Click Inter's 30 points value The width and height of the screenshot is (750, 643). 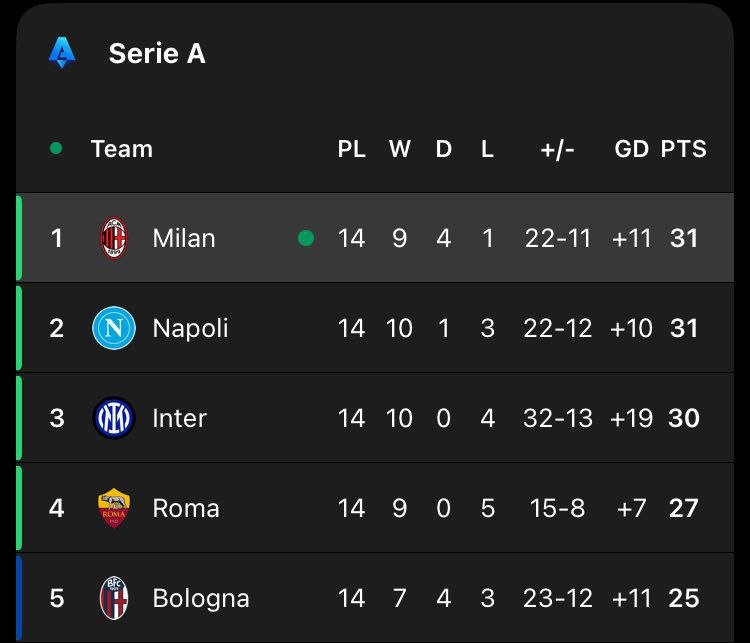(x=683, y=418)
